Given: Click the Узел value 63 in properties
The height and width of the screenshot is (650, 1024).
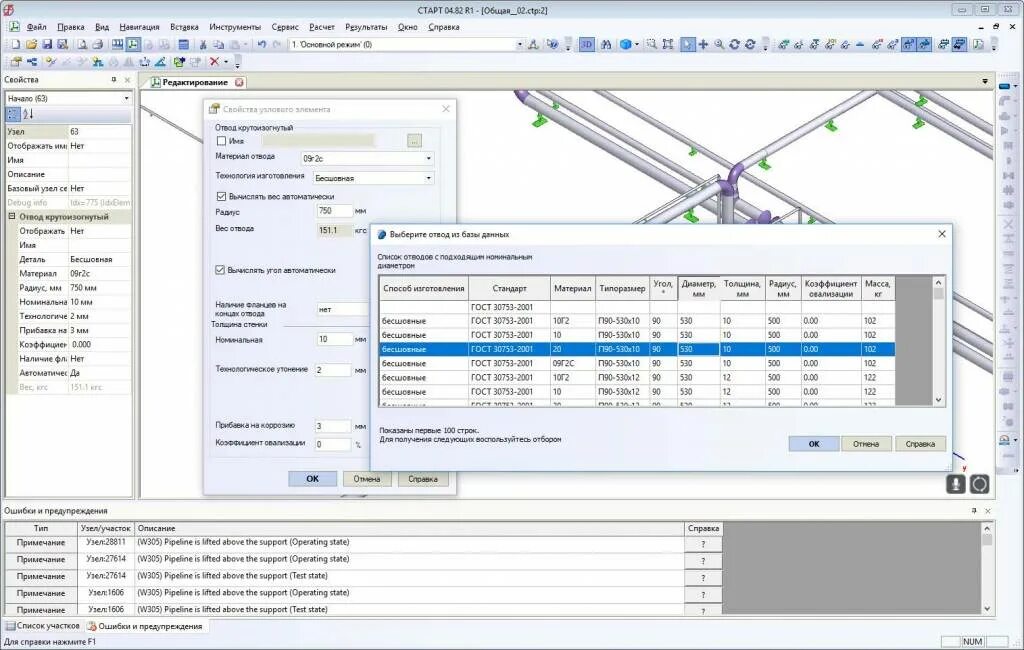Looking at the screenshot, I should tap(99, 131).
